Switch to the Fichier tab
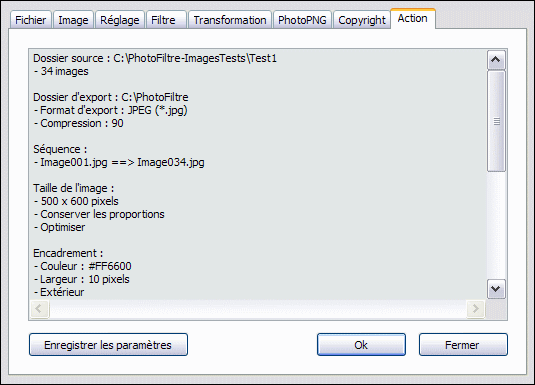535x385 pixels. tap(31, 20)
